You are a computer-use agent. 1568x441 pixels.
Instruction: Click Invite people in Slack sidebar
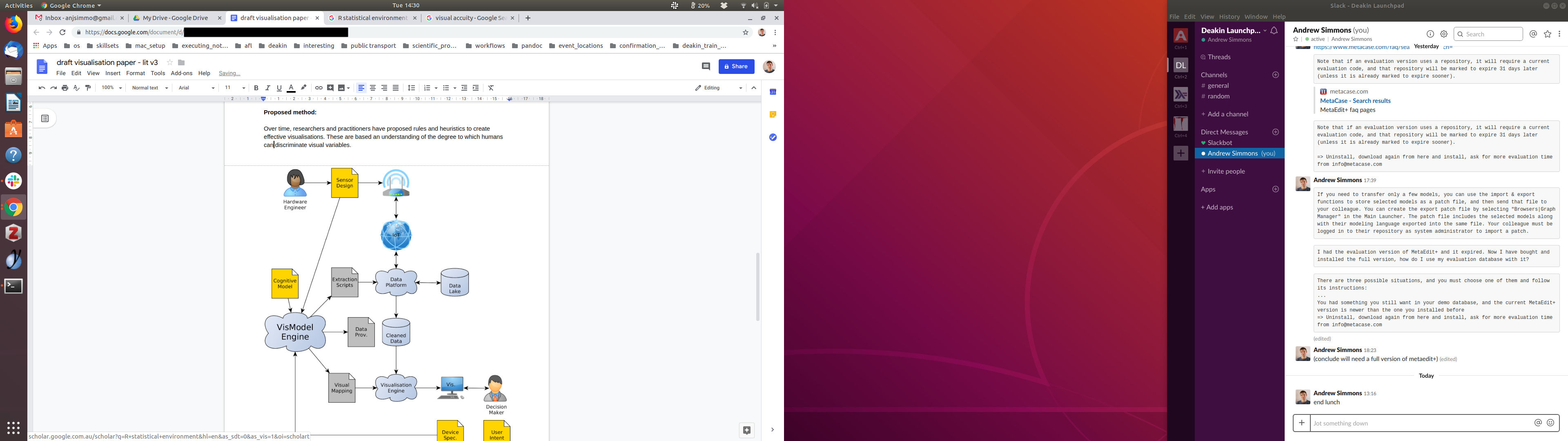coord(1226,172)
